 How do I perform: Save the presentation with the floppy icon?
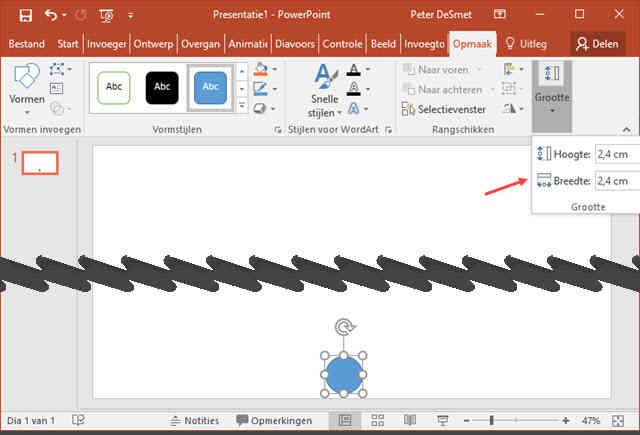click(x=25, y=16)
